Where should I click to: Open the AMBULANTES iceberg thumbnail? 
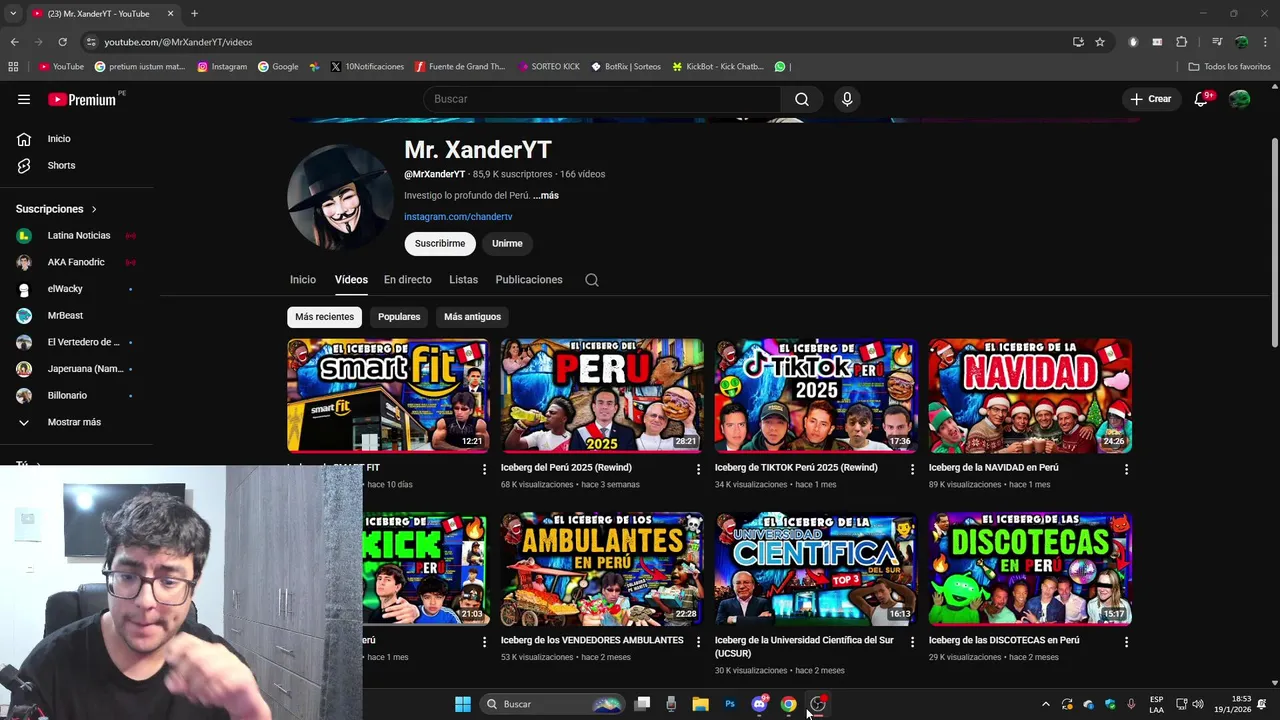click(602, 569)
